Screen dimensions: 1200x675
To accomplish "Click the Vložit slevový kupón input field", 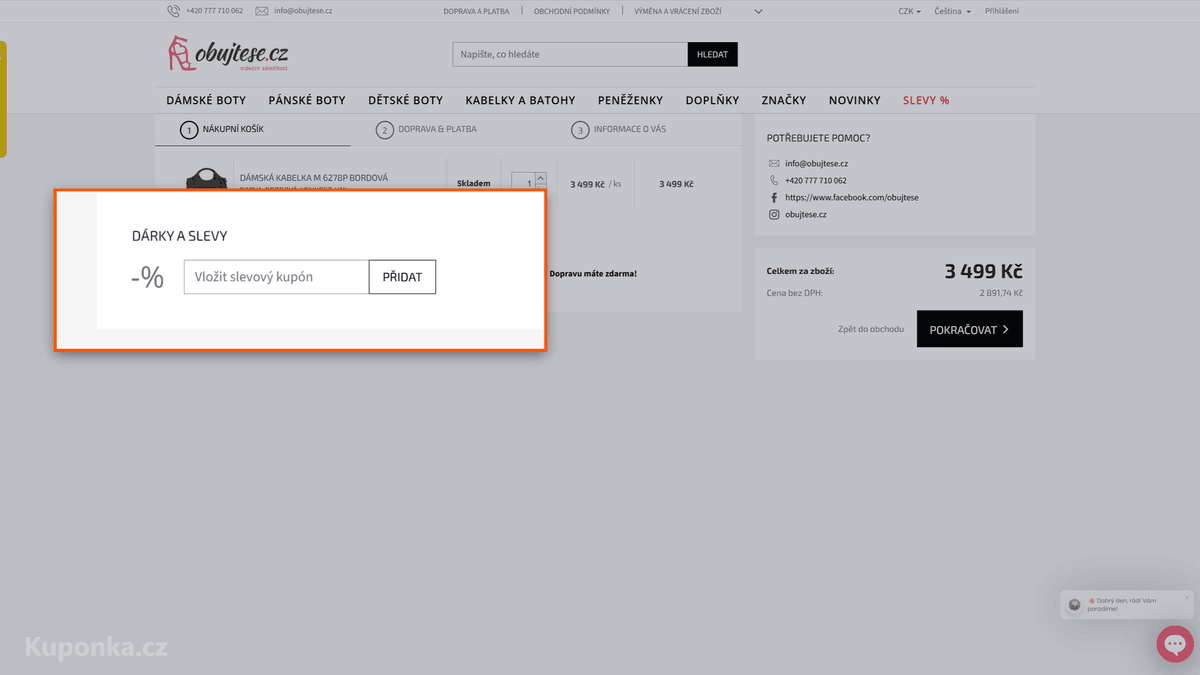I will (x=276, y=277).
